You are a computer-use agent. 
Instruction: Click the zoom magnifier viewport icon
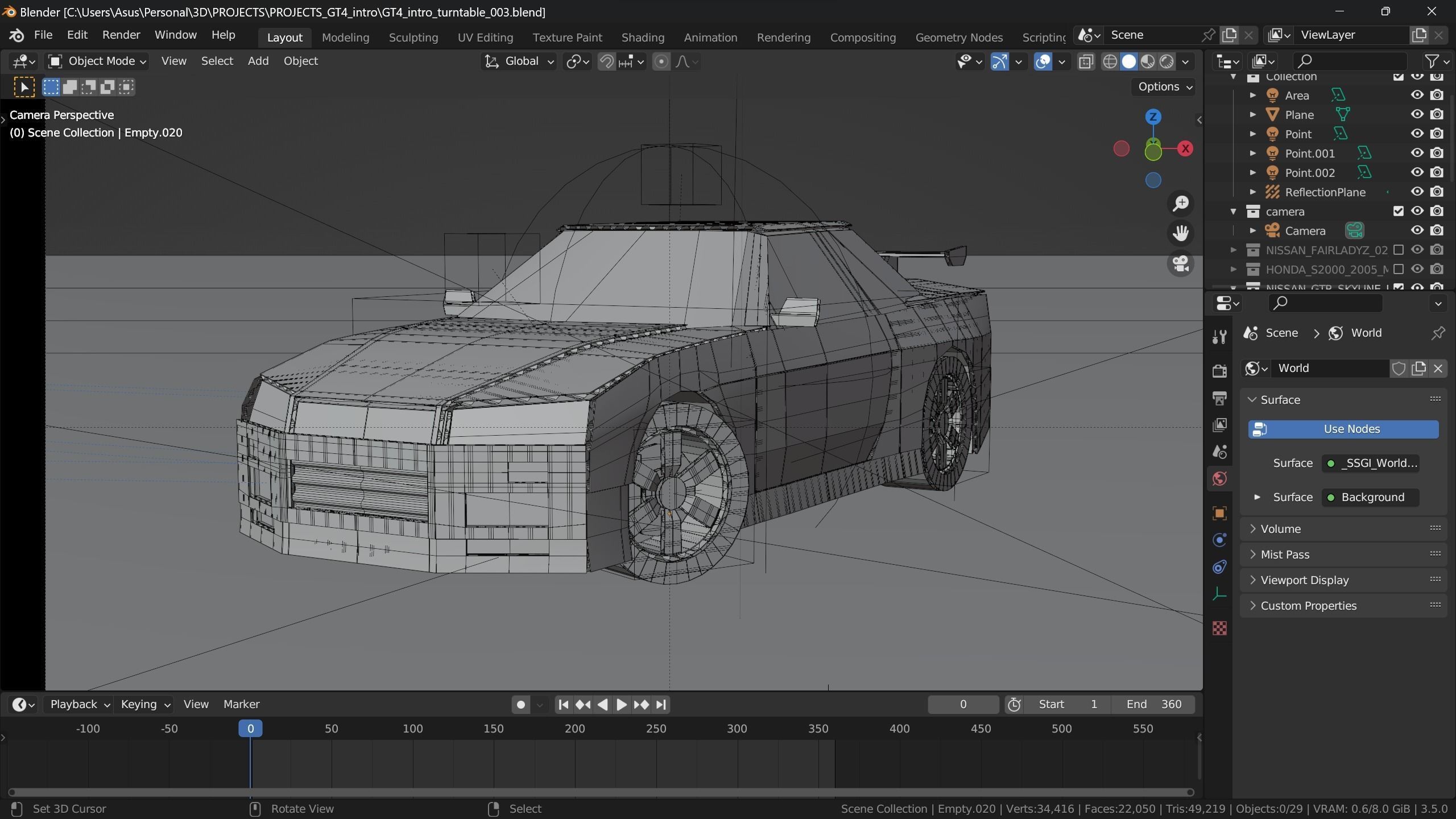(1181, 204)
